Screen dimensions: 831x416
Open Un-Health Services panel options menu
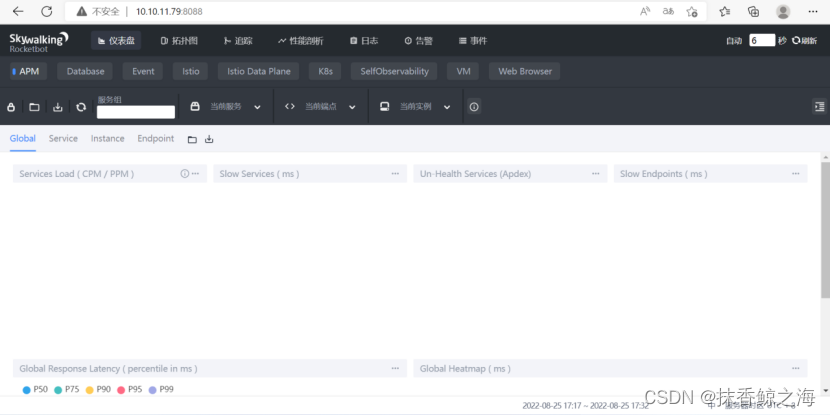596,173
